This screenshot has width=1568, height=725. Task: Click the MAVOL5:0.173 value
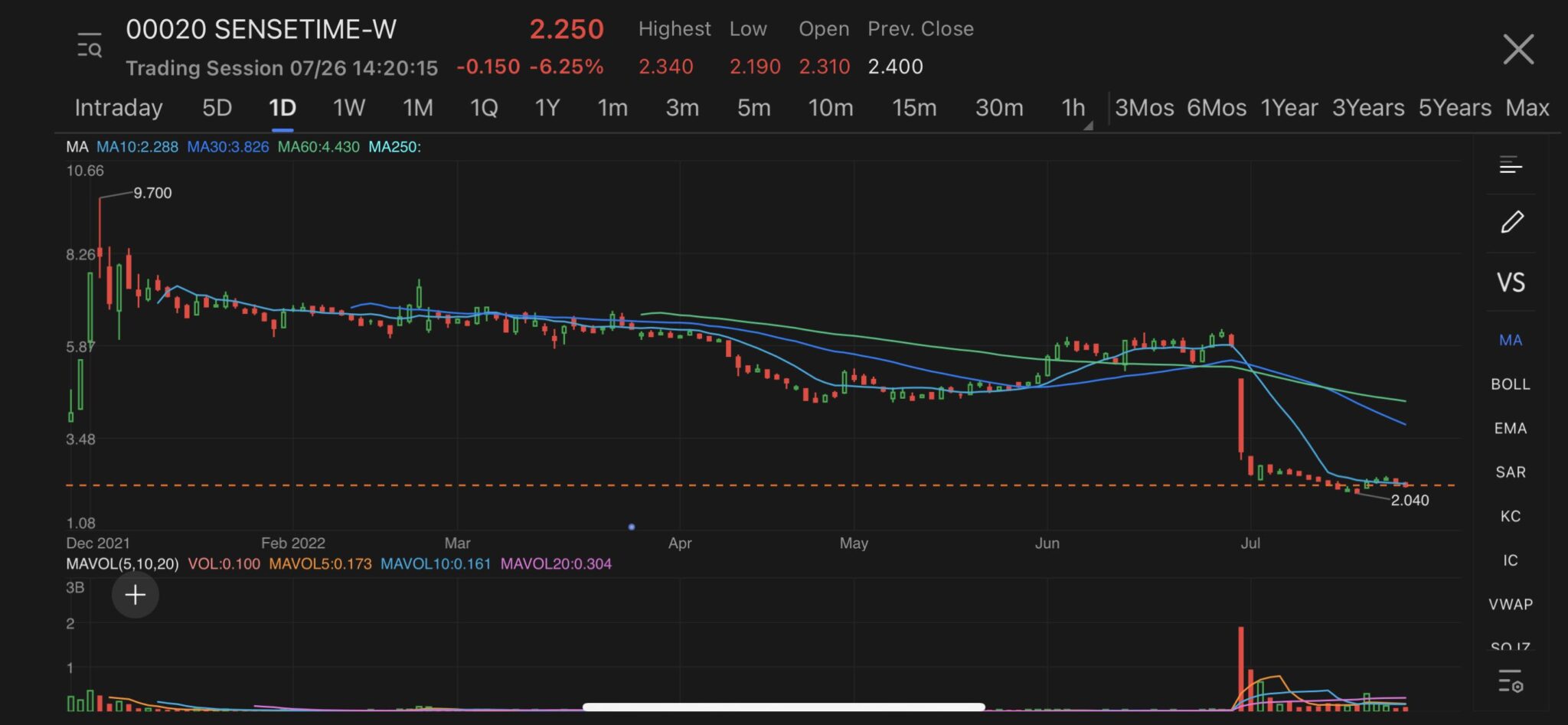[320, 564]
